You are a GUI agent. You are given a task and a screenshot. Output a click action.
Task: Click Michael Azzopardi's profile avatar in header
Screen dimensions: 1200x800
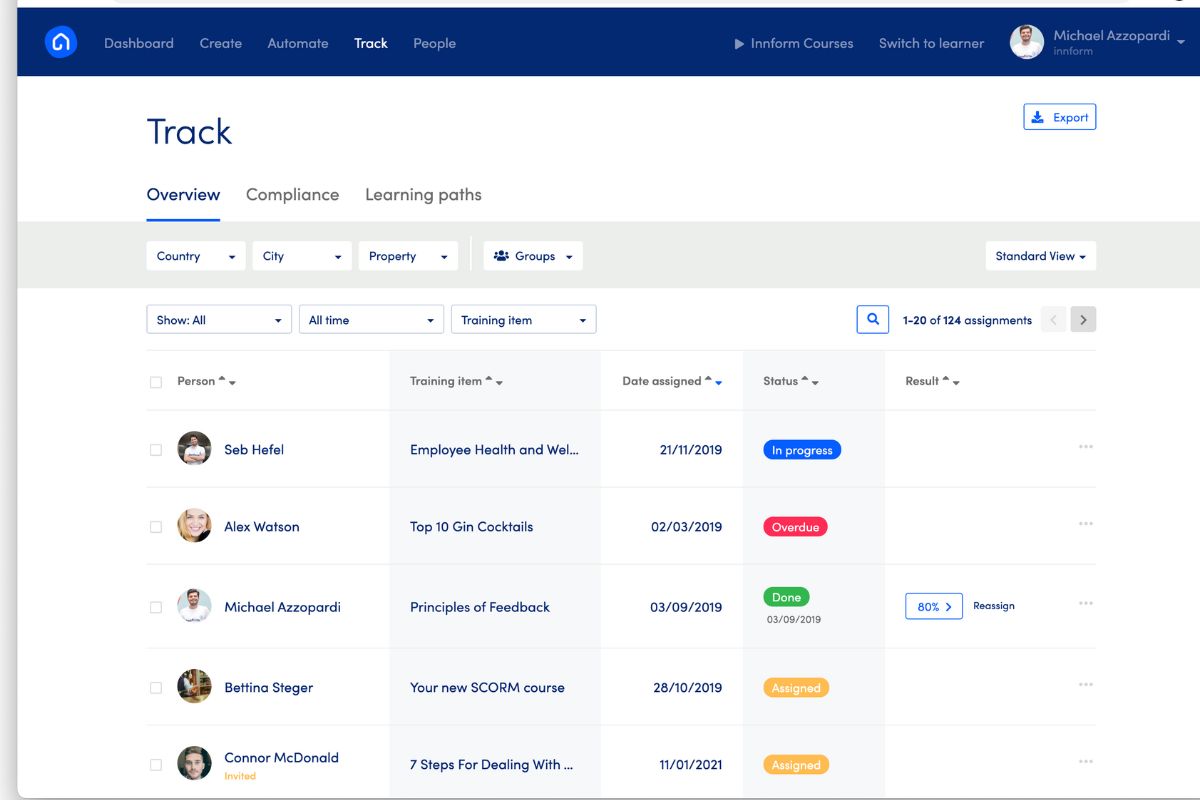[1027, 42]
